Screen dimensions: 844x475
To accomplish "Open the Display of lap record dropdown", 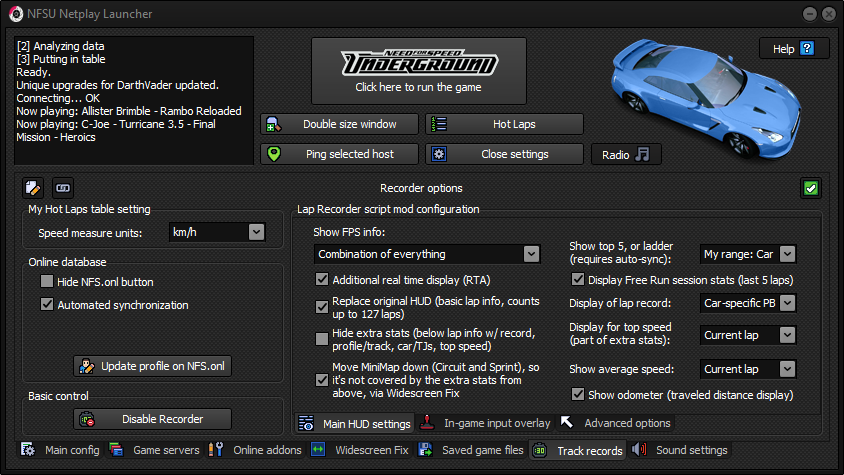I will coord(748,303).
